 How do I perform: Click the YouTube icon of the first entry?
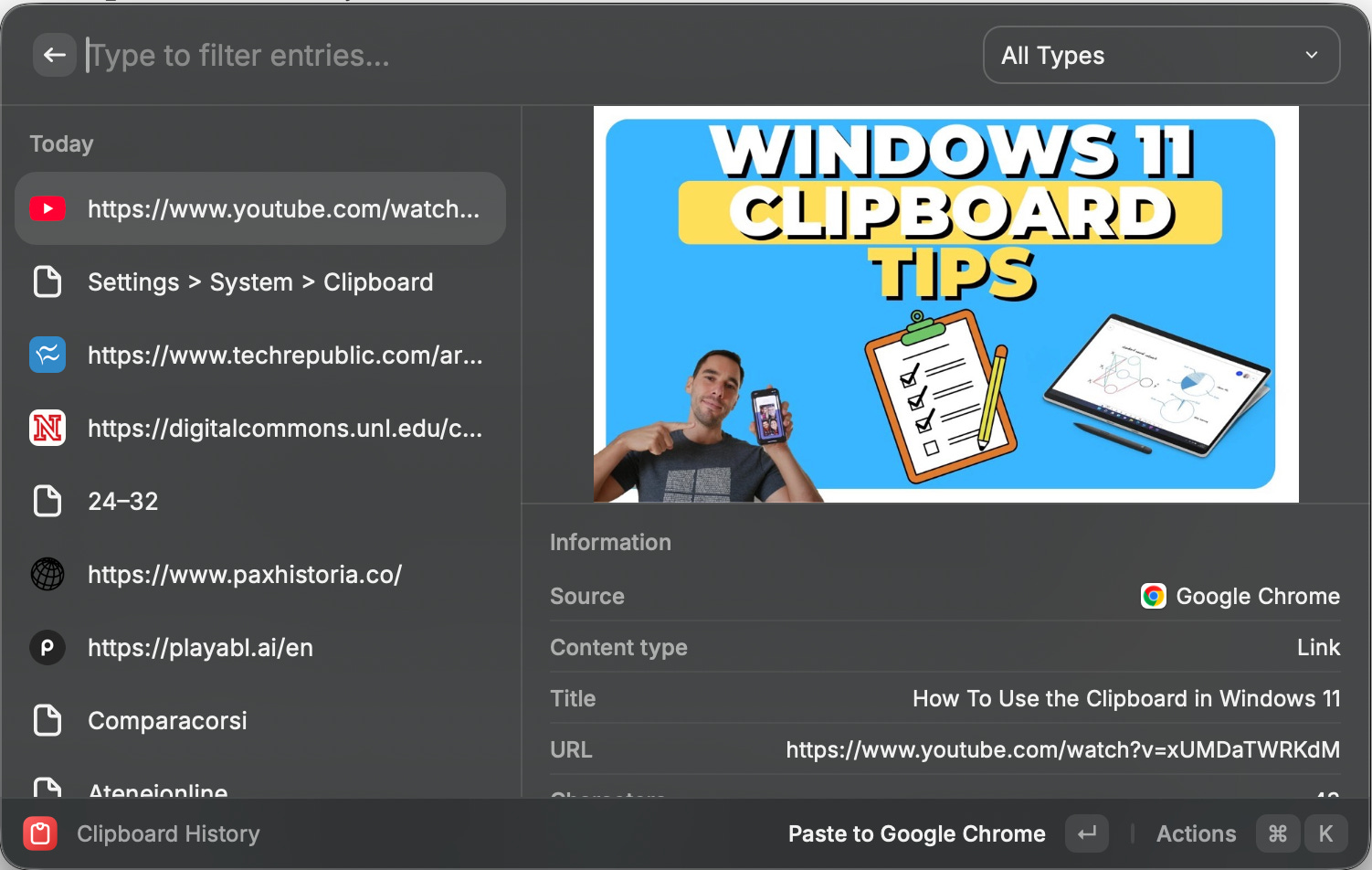47,208
